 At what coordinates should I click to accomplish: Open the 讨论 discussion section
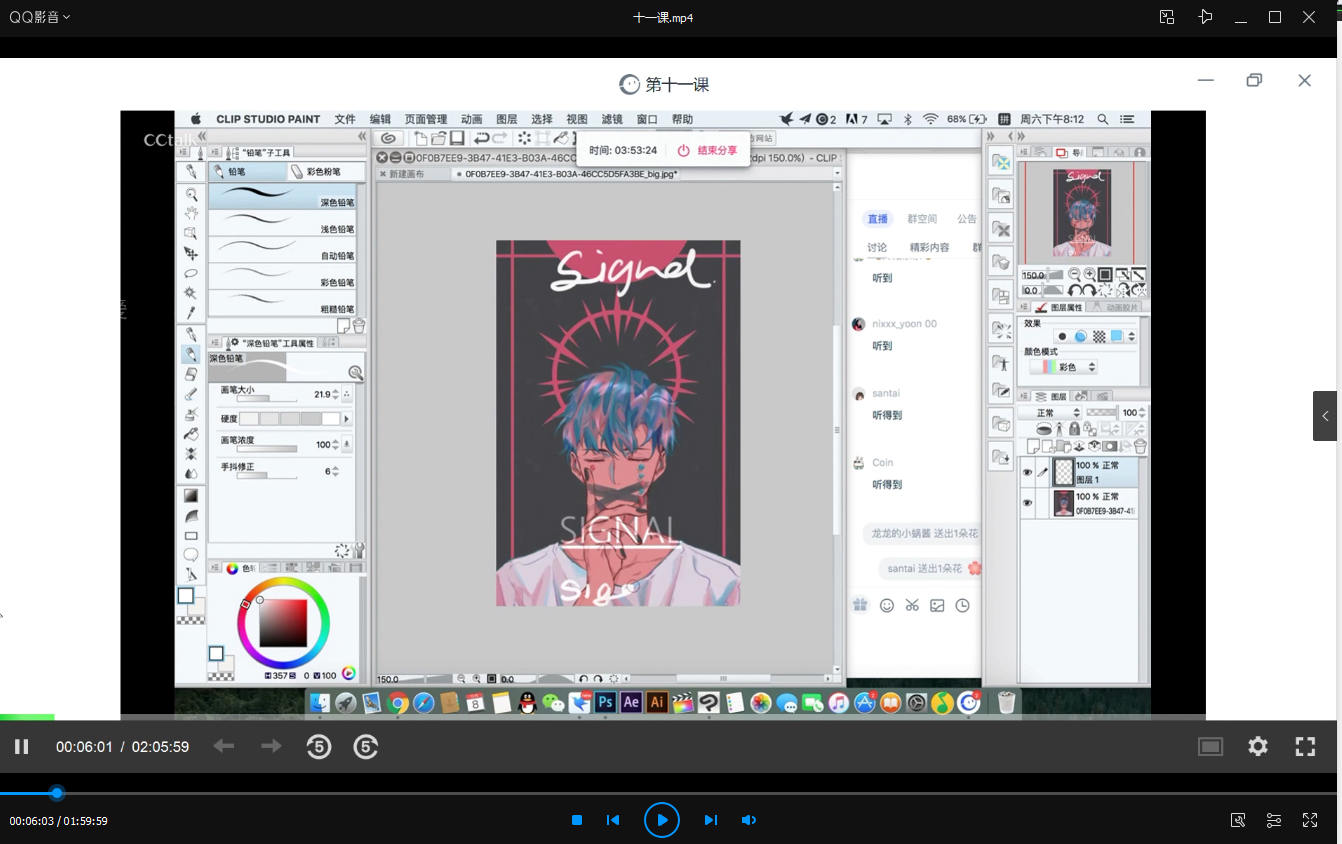click(877, 247)
